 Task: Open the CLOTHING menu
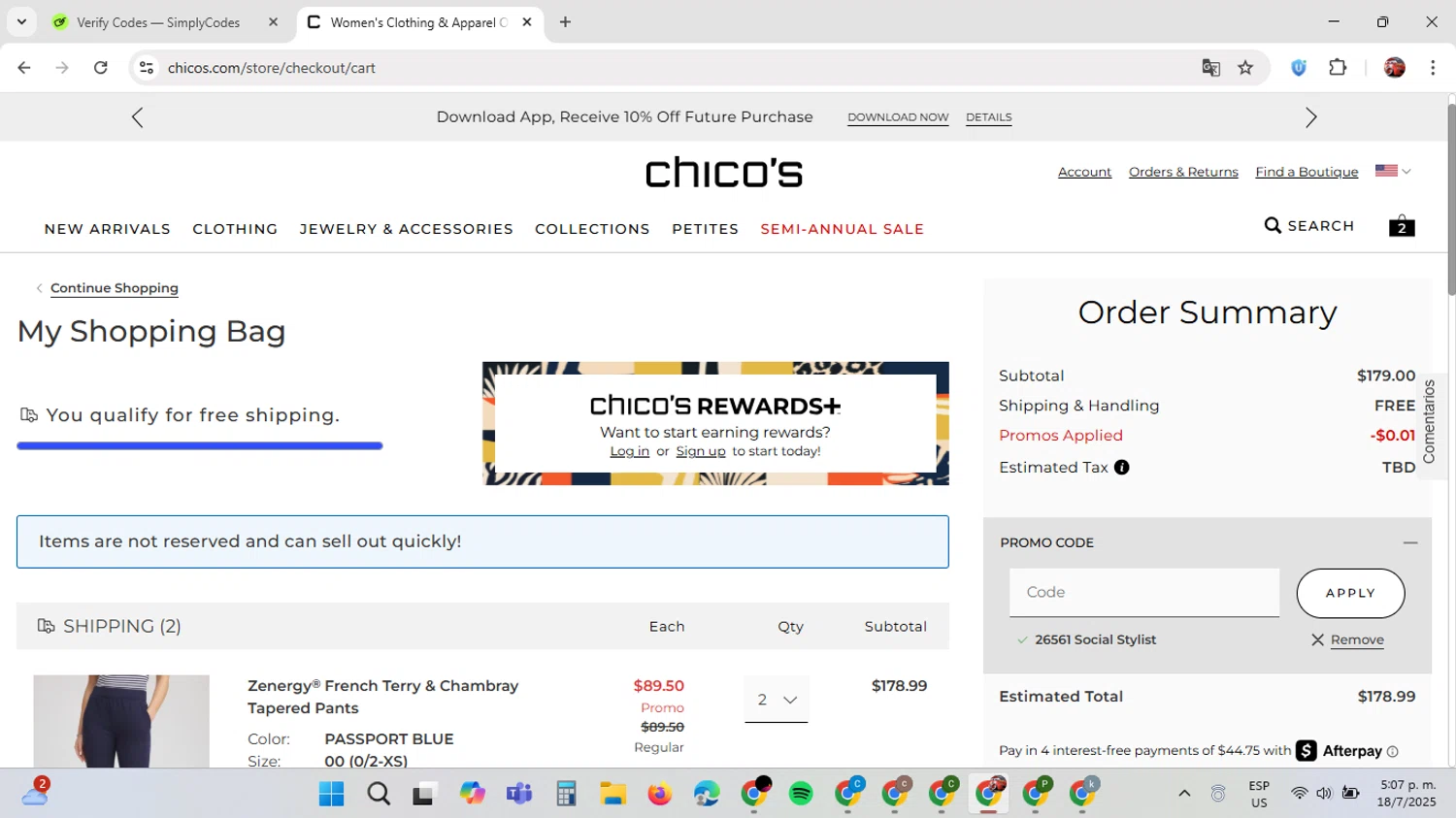click(x=235, y=229)
